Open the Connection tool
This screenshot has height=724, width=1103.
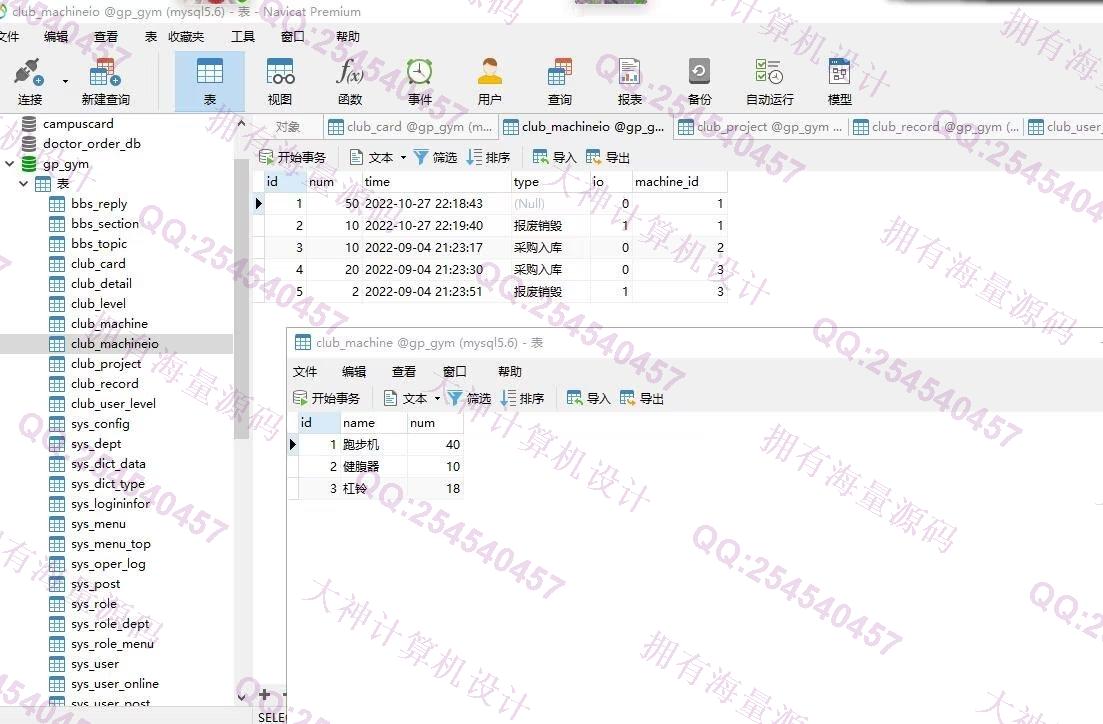pos(30,82)
